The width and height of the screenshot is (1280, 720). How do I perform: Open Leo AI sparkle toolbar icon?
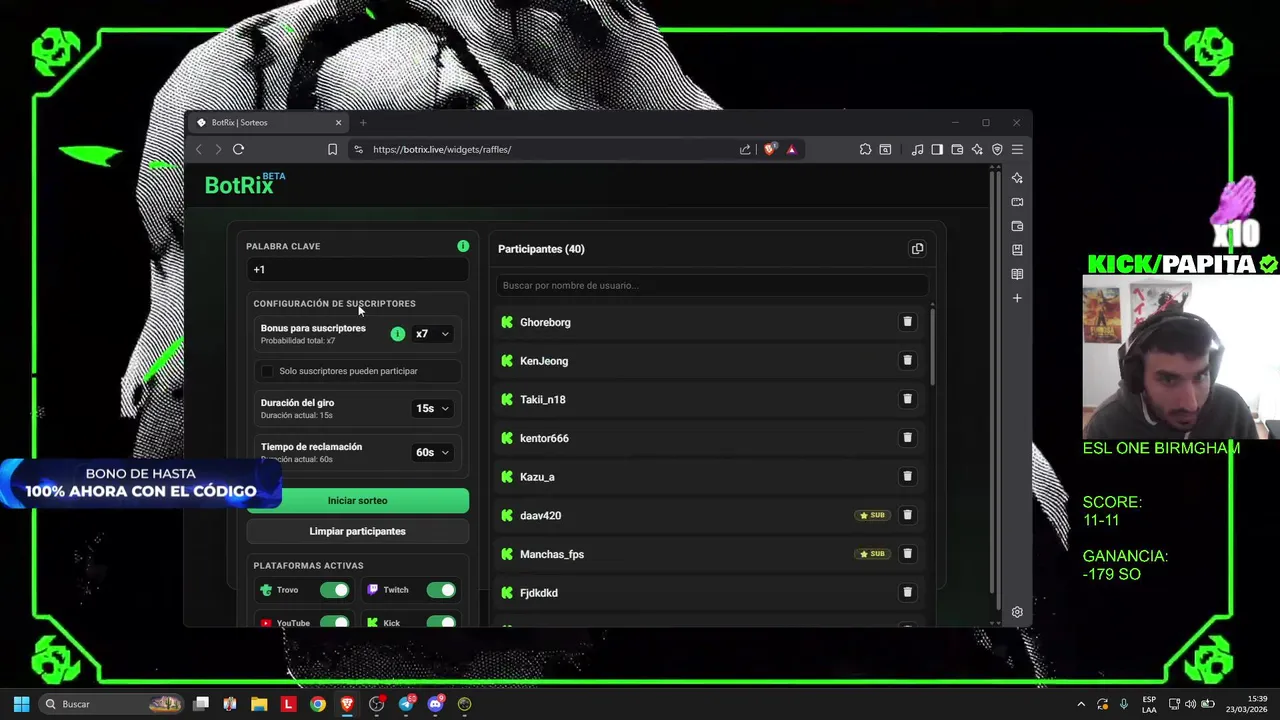(x=977, y=149)
